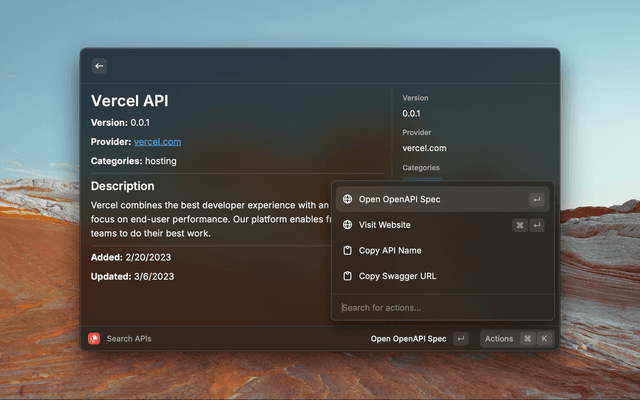The image size is (640, 400).
Task: Click command key badge in Visit Website row
Action: (x=520, y=225)
